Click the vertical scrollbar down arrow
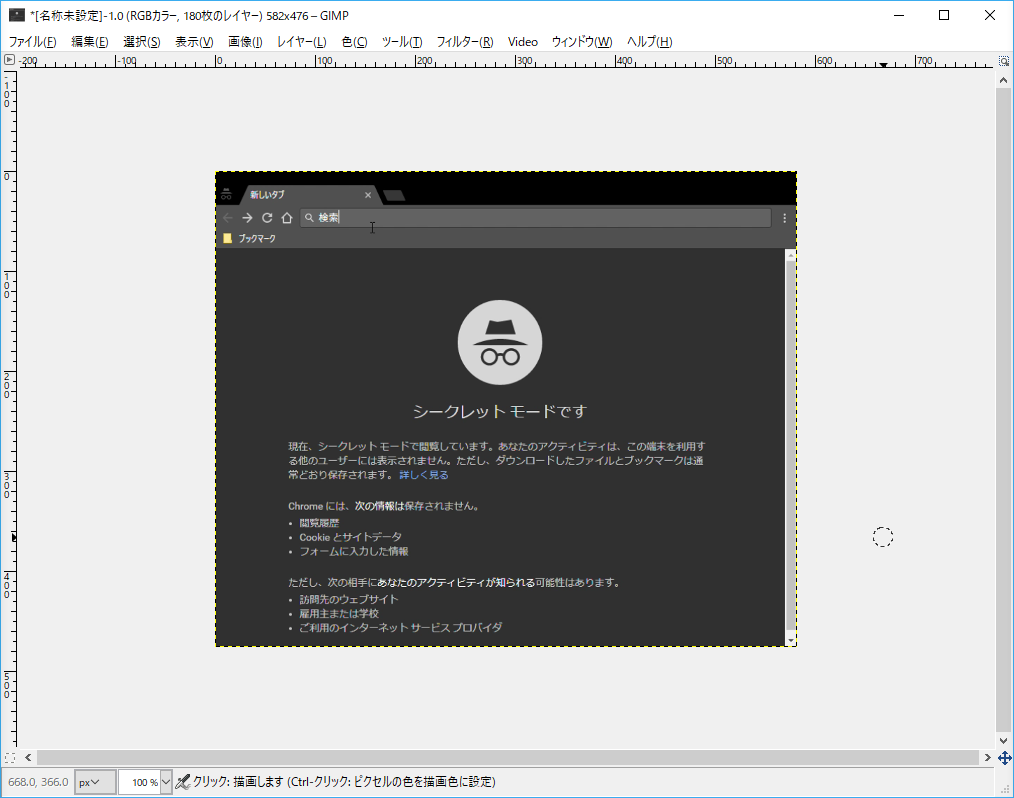Viewport: 1014px width, 798px height. tap(1003, 740)
